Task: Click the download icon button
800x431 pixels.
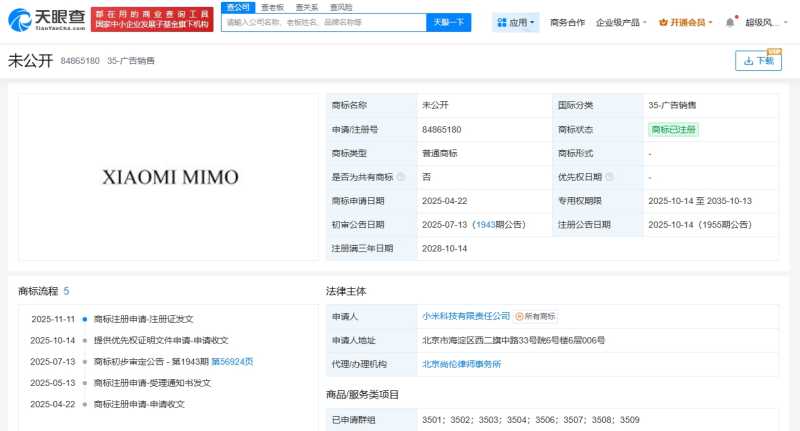Action: (x=758, y=61)
